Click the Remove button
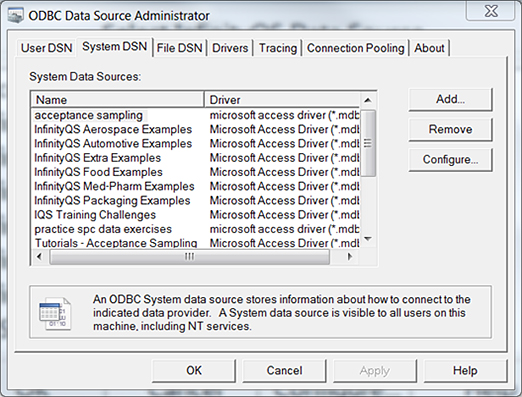This screenshot has height=397, width=522. (x=450, y=129)
